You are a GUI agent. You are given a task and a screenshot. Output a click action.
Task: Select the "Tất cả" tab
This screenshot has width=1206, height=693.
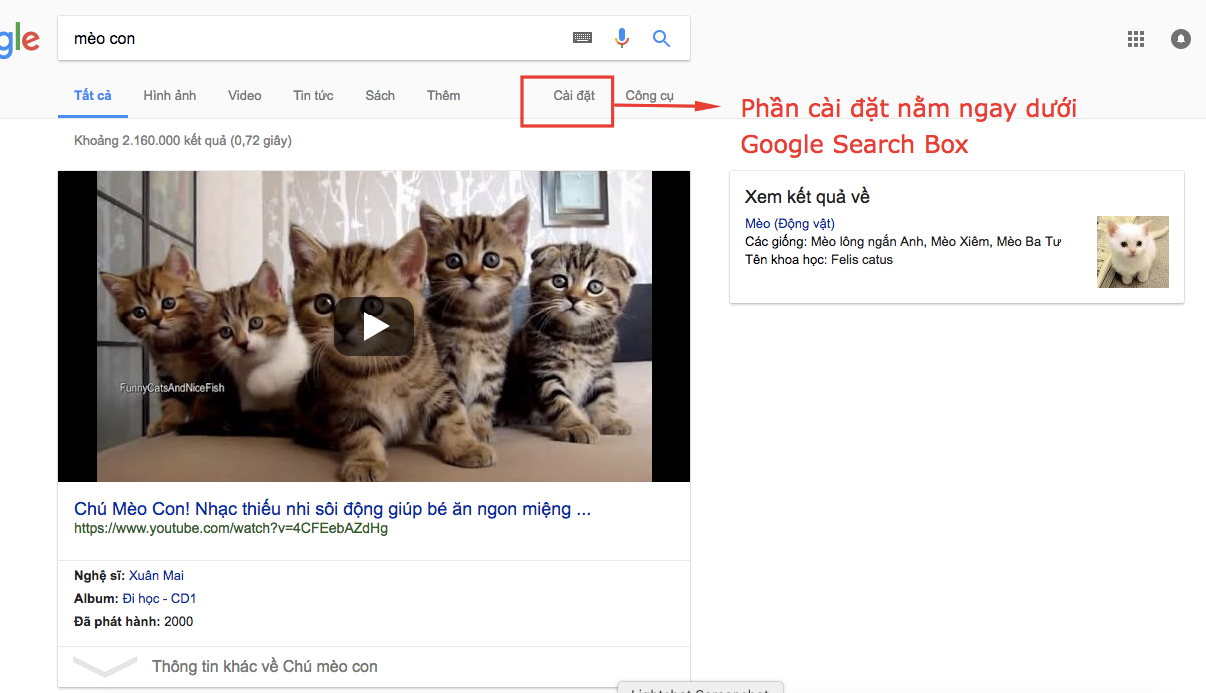93,96
